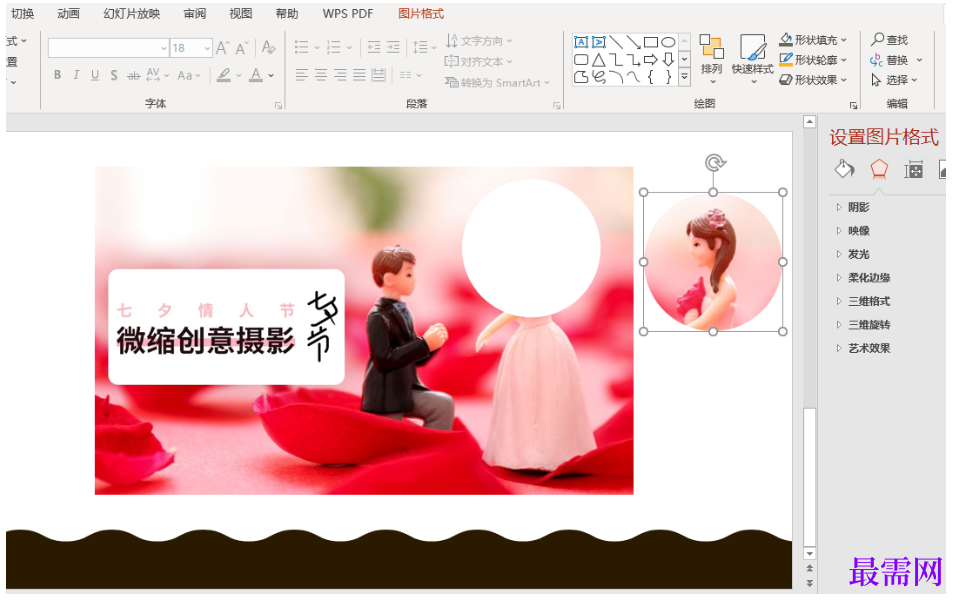Open the 视图 (View) ribbon tab
961x603 pixels.
(x=241, y=14)
